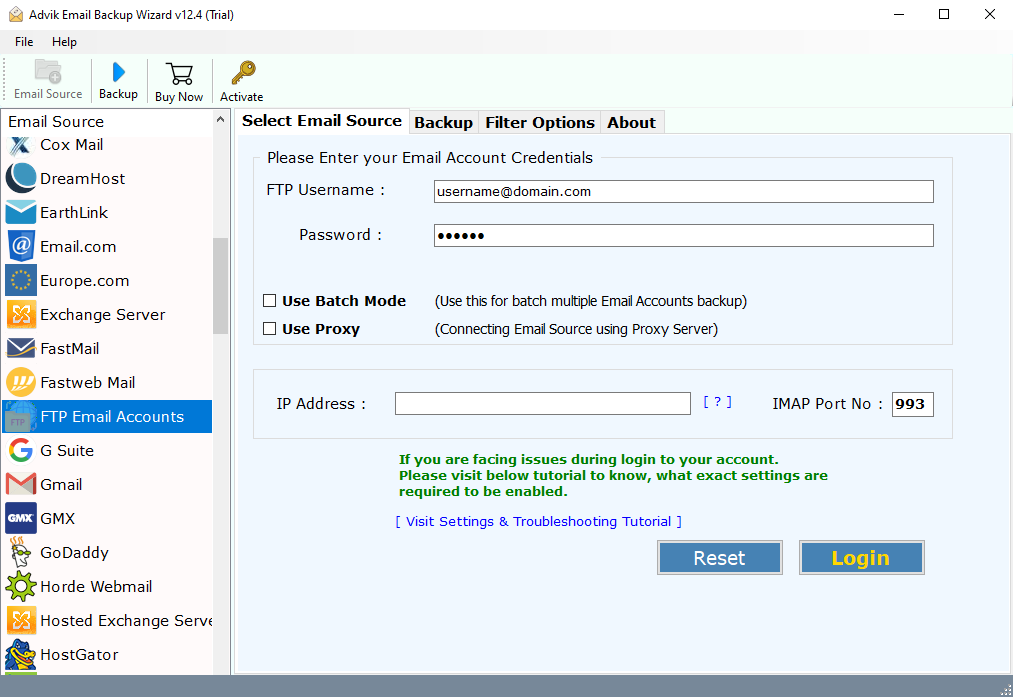Select the Fastweb Mail yellow icon
This screenshot has height=697, width=1013.
coord(21,382)
